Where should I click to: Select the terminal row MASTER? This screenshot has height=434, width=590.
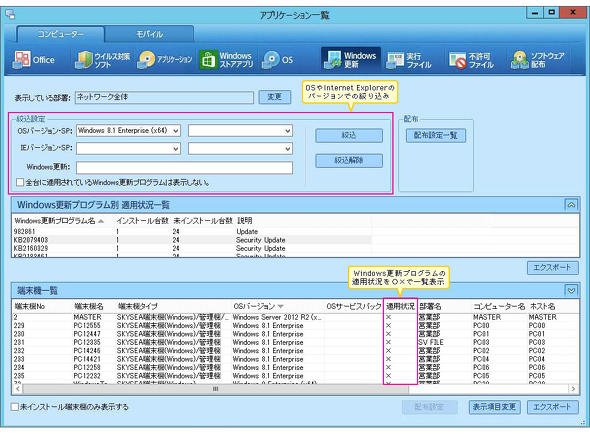tap(295, 317)
